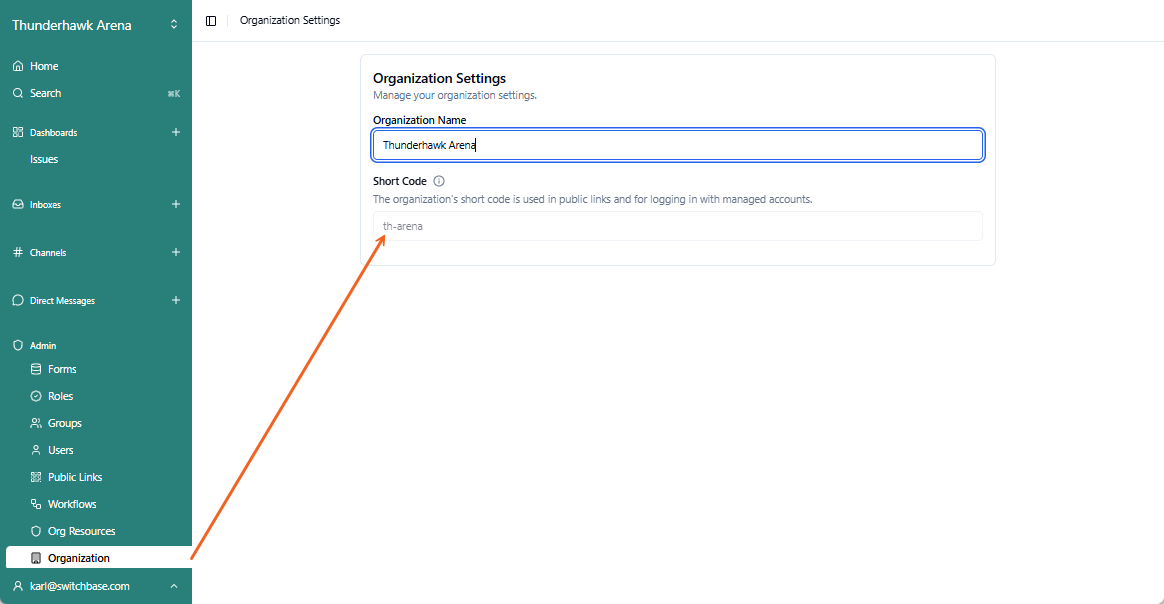1164x604 pixels.
Task: Create a new inbox using plus icon
Action: point(176,204)
